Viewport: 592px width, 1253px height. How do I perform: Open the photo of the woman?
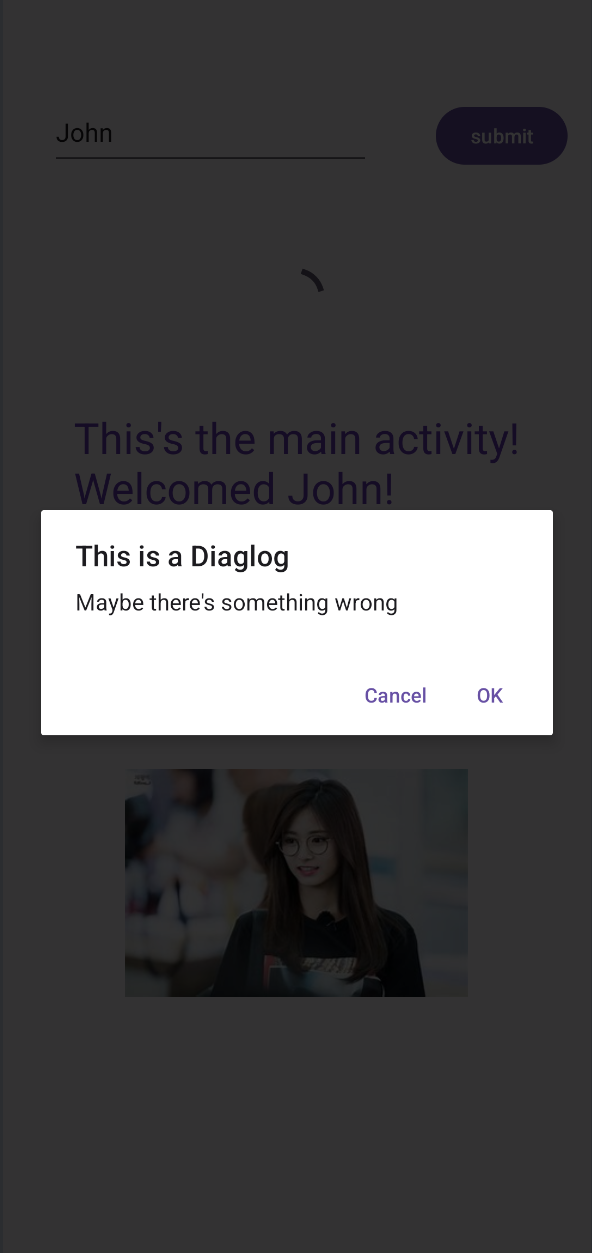click(296, 883)
